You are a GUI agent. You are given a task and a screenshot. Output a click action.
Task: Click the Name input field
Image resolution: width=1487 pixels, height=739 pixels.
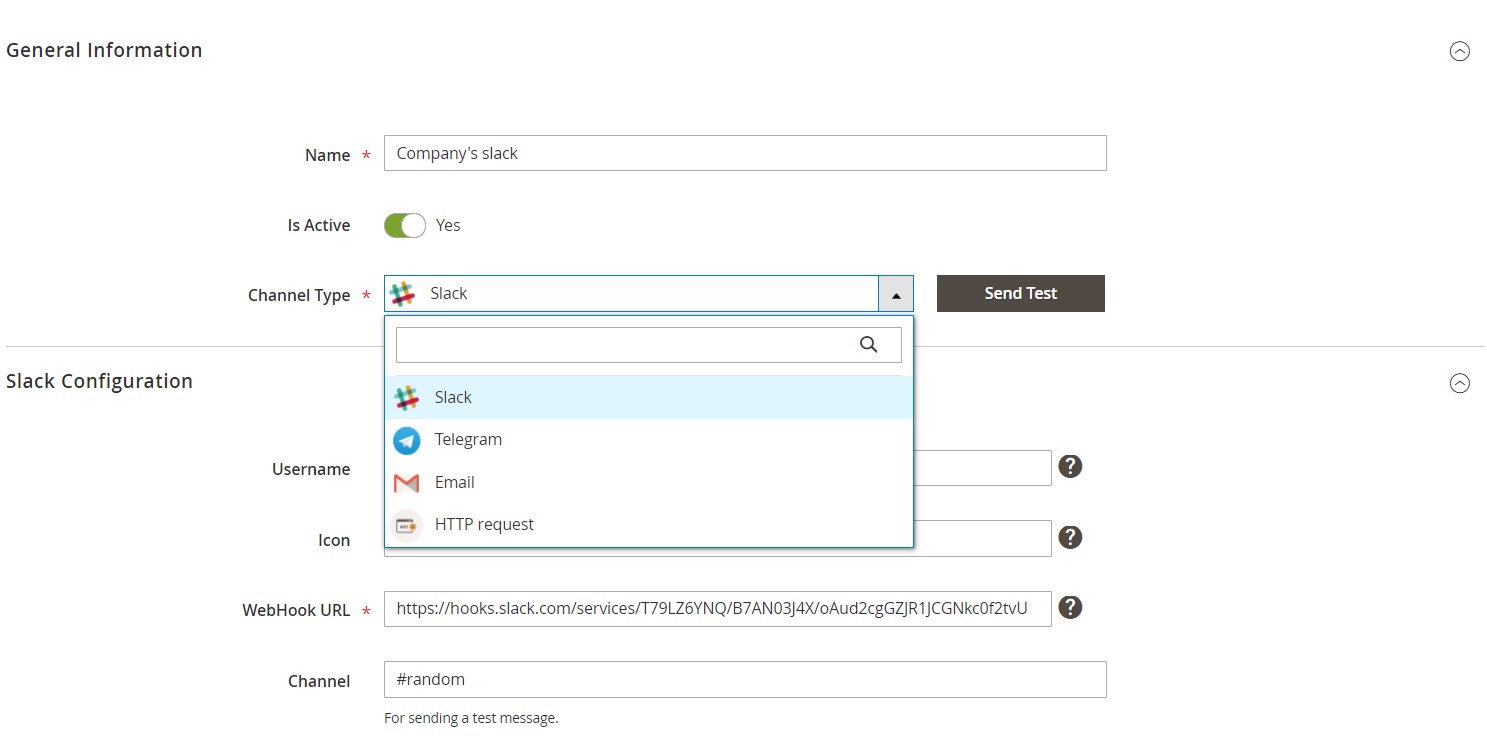click(744, 154)
